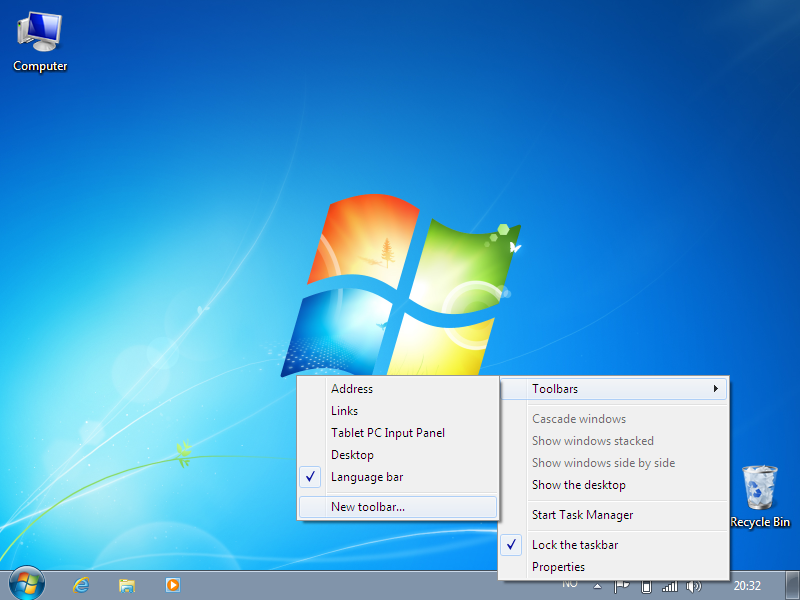This screenshot has width=800, height=600.
Task: Open the Action Center flag icon
Action: (x=621, y=587)
